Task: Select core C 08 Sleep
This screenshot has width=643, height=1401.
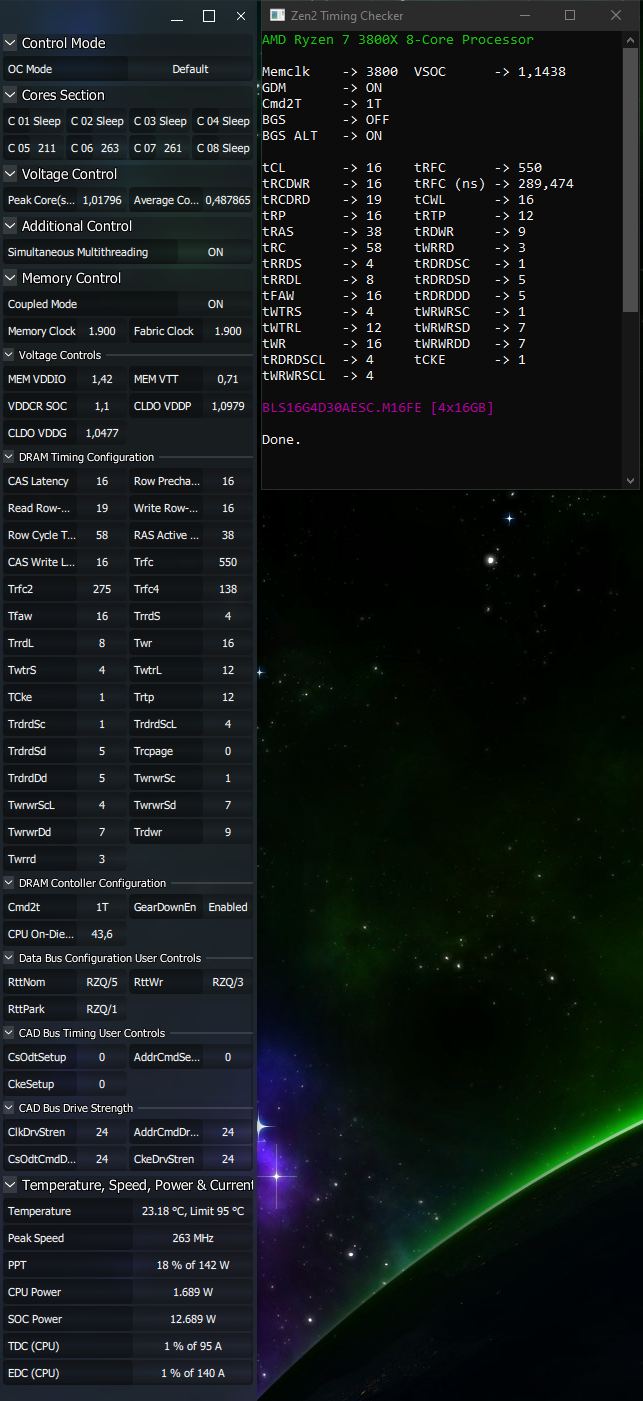Action: point(223,148)
